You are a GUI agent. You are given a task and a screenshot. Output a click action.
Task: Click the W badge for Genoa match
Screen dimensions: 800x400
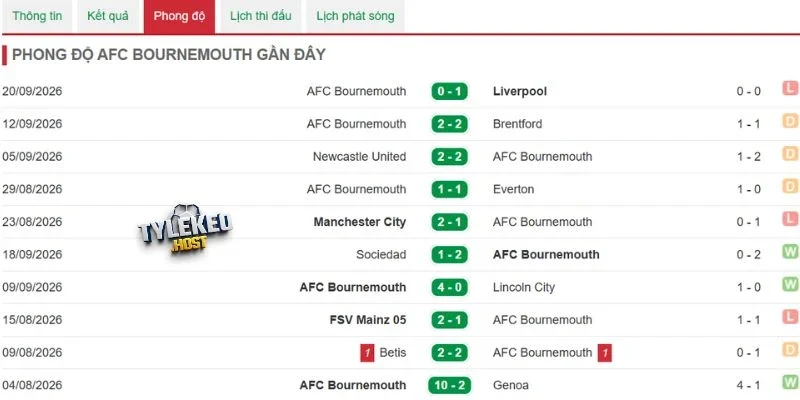click(x=790, y=382)
